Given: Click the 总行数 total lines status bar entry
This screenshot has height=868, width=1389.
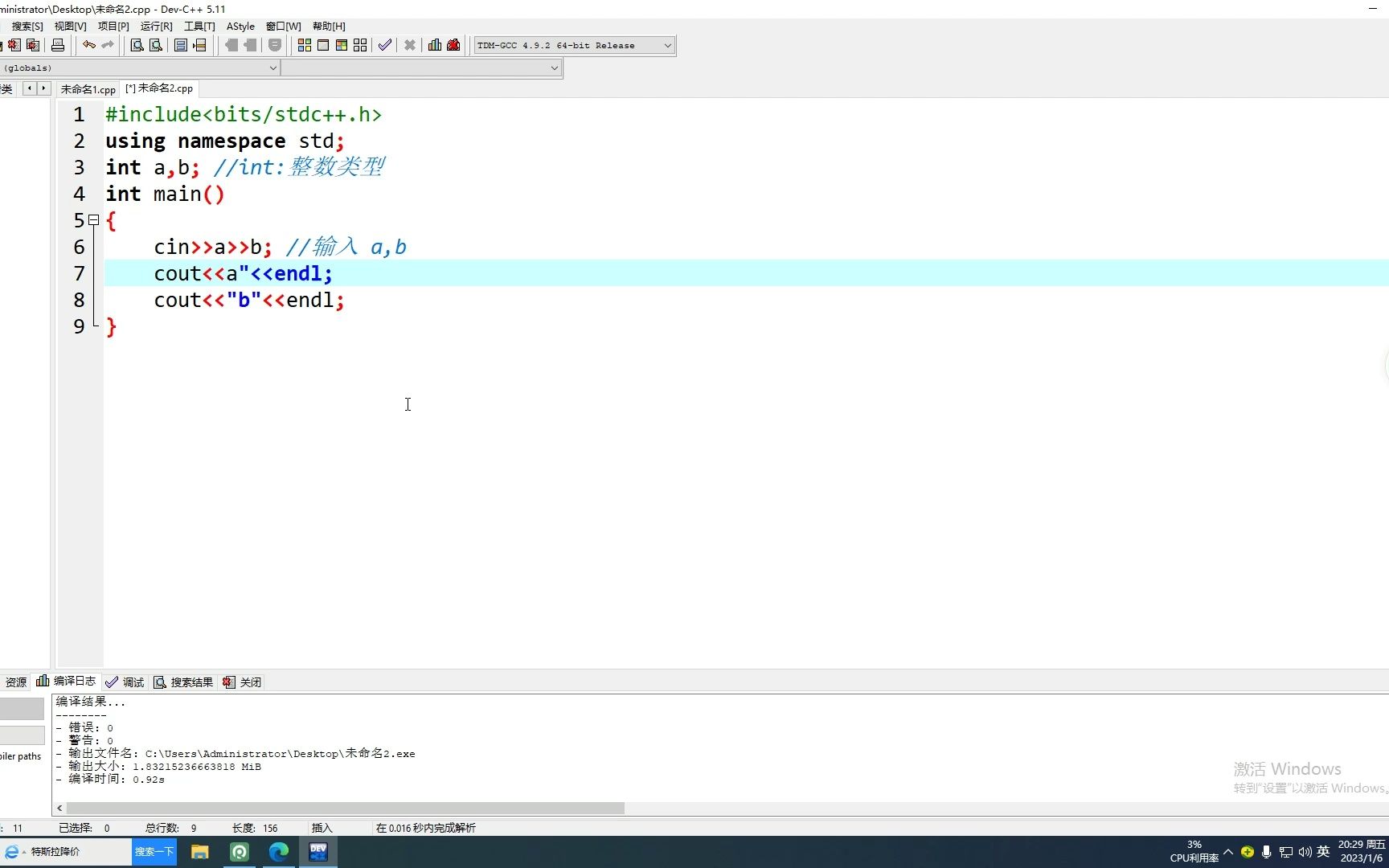Looking at the screenshot, I should [170, 828].
